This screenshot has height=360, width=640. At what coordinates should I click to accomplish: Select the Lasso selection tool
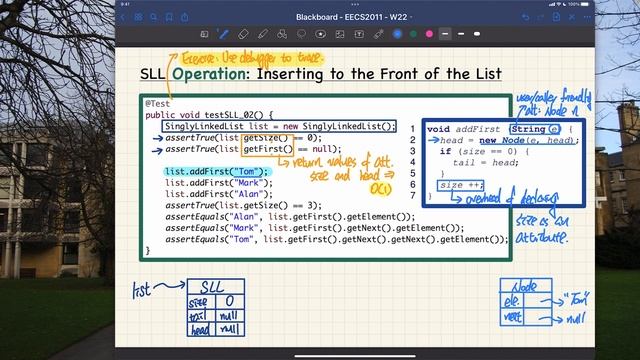(x=301, y=34)
